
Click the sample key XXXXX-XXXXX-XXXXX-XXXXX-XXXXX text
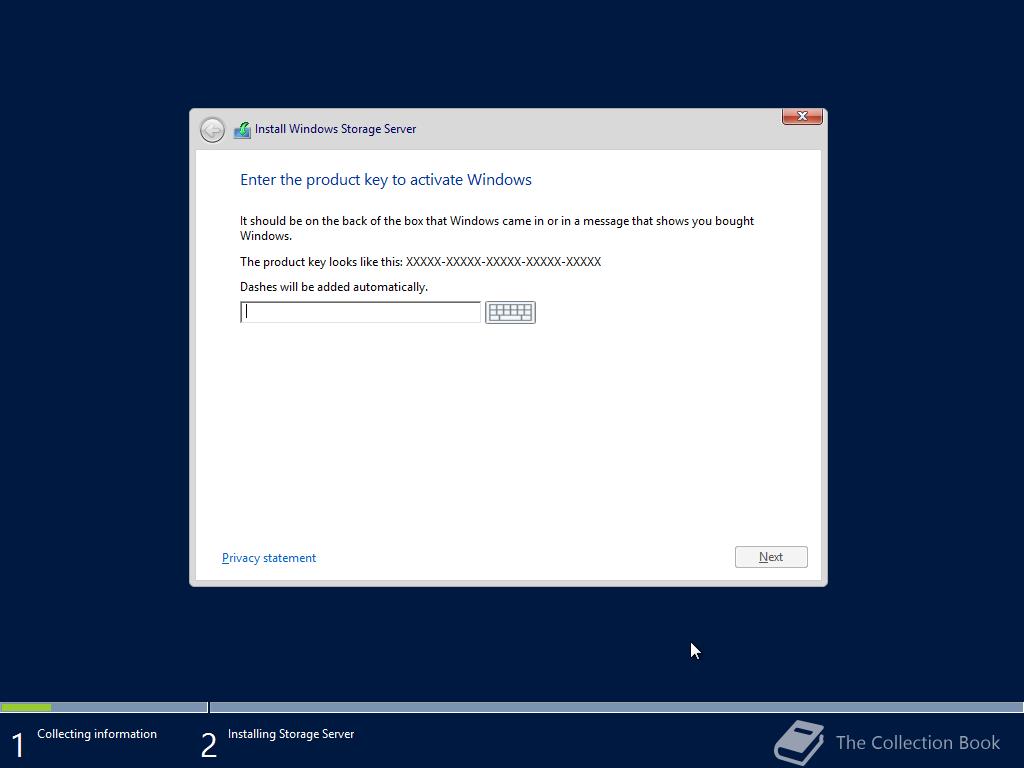pyautogui.click(x=504, y=262)
